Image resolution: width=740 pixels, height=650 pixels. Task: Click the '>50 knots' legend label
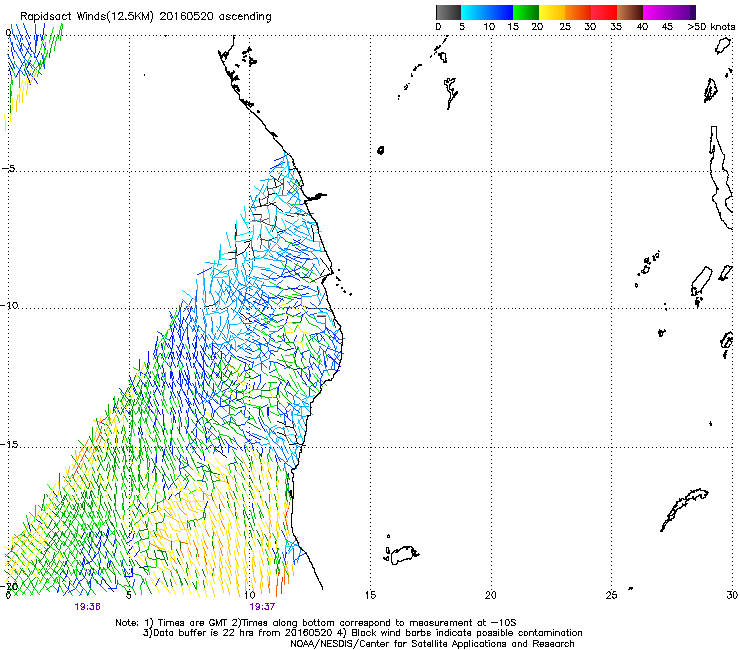(711, 27)
